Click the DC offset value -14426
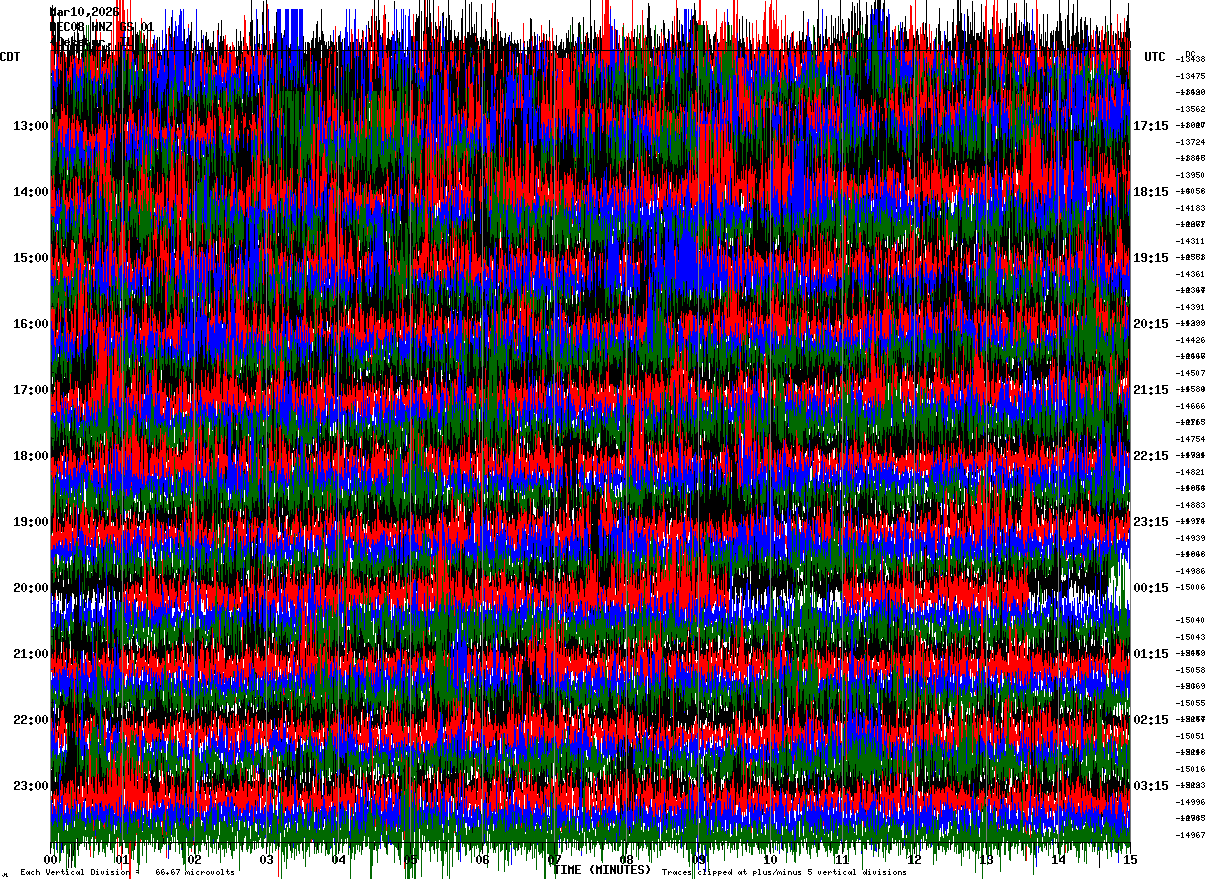Viewport: 1210px width, 886px height. [1190, 340]
